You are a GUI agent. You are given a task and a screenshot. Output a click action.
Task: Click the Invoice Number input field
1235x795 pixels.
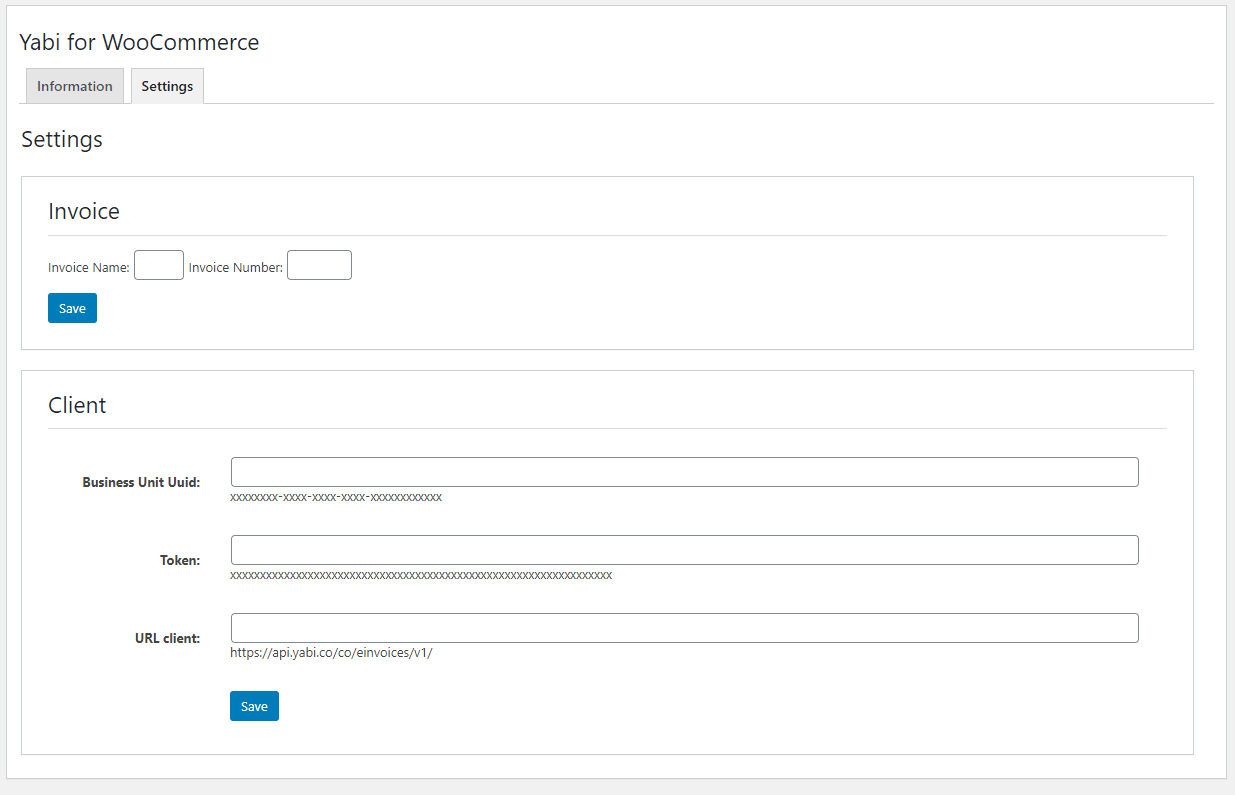tap(319, 265)
